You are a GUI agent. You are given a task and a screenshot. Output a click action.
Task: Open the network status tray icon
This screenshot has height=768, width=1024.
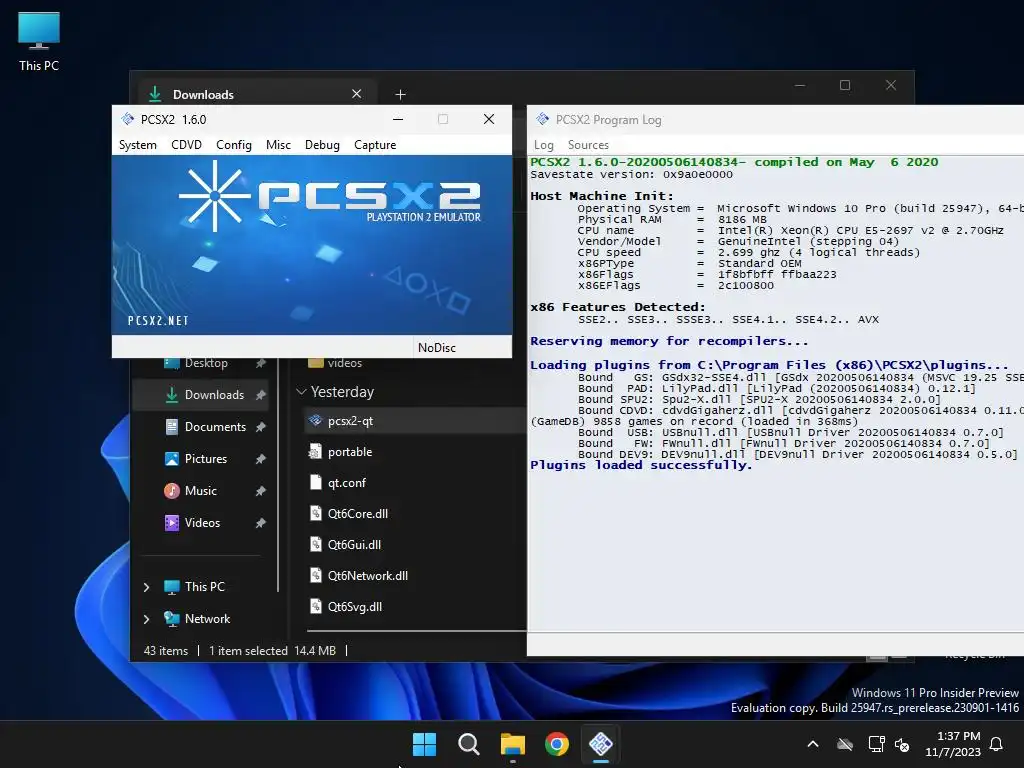coord(876,744)
